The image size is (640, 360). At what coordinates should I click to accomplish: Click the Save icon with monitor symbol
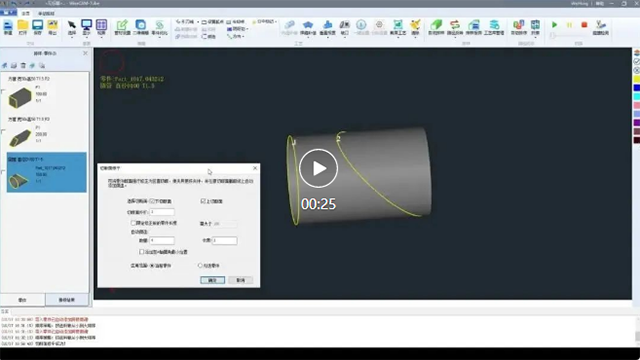pos(38,25)
